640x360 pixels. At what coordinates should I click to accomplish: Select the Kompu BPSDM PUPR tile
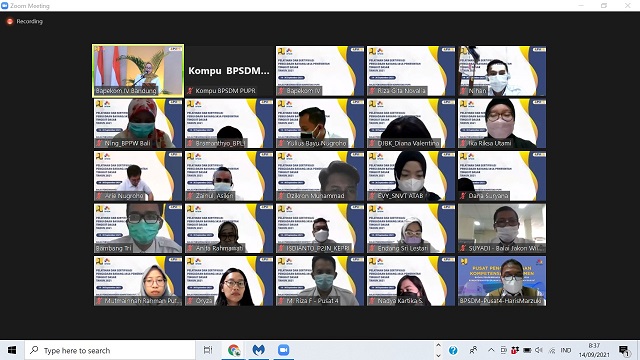click(x=229, y=71)
